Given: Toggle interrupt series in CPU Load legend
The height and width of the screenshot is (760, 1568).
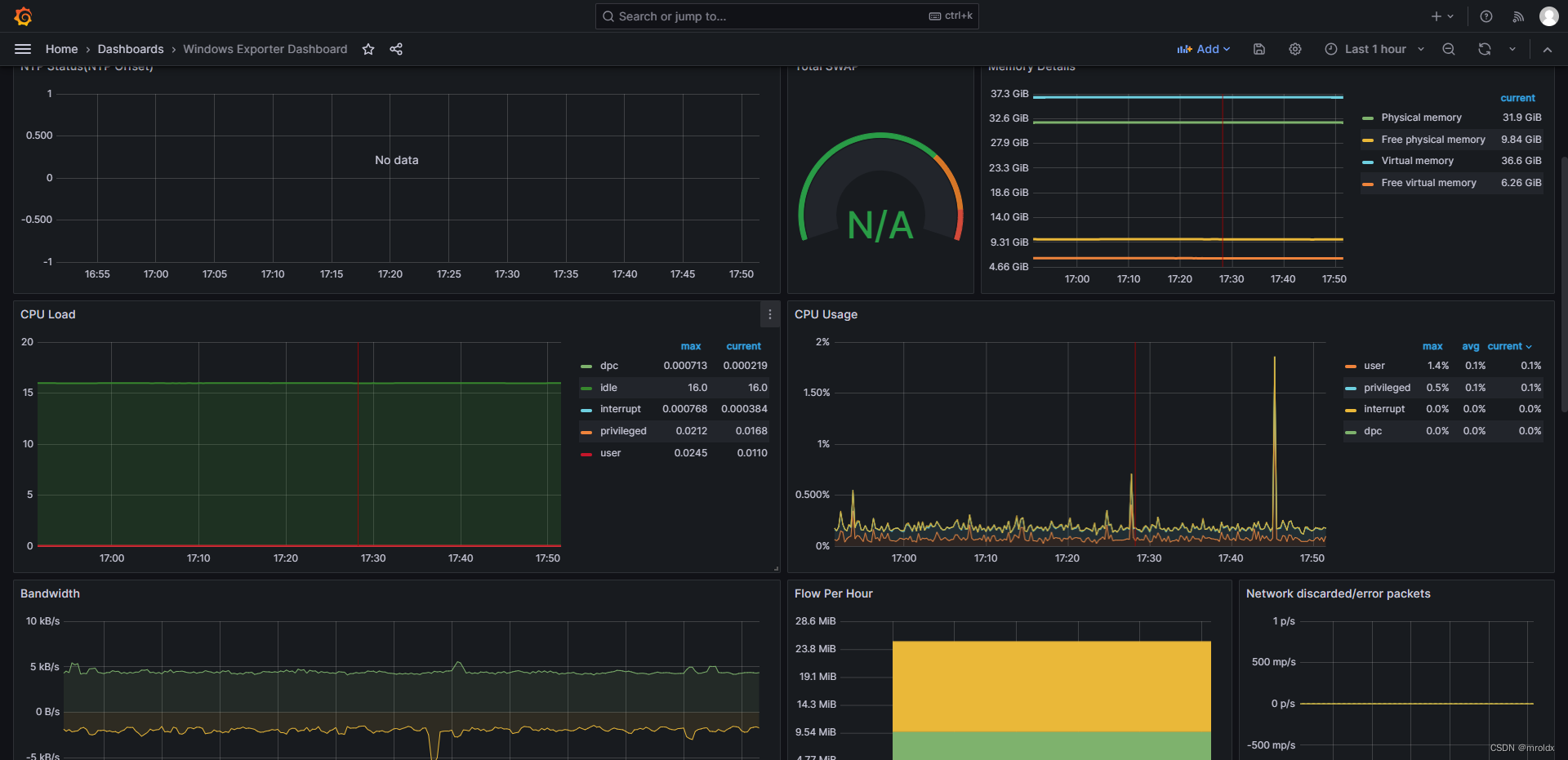Looking at the screenshot, I should coord(621,409).
